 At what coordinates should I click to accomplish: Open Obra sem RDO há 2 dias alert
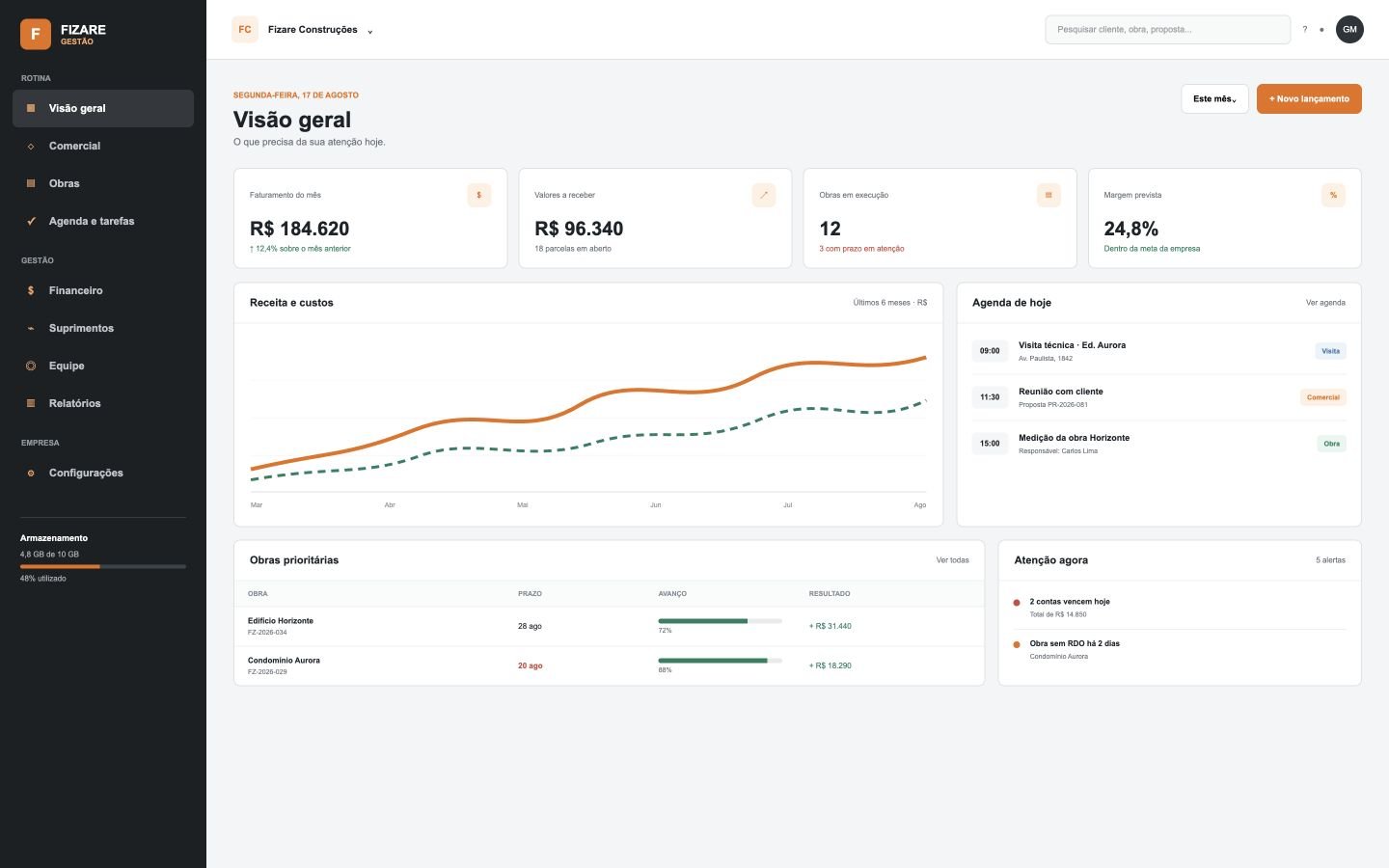(x=1180, y=649)
